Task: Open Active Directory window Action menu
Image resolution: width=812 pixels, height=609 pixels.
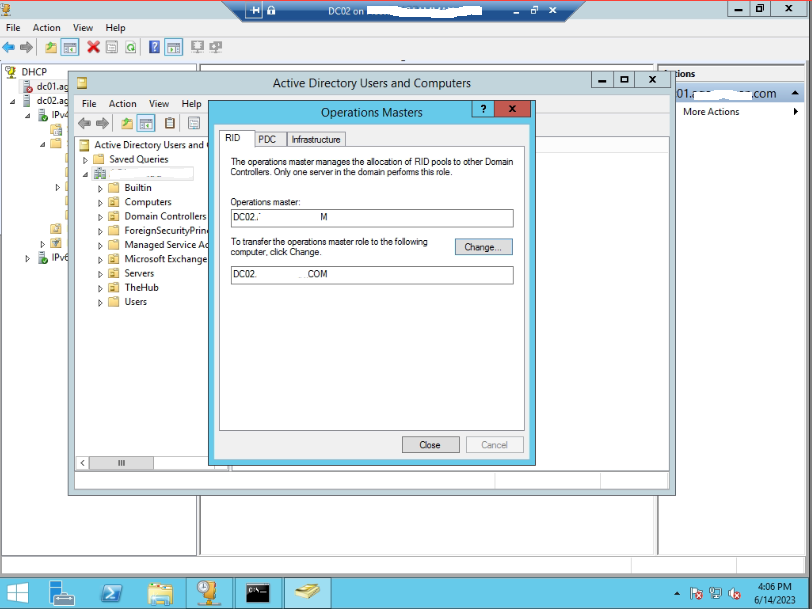Action: 123,104
